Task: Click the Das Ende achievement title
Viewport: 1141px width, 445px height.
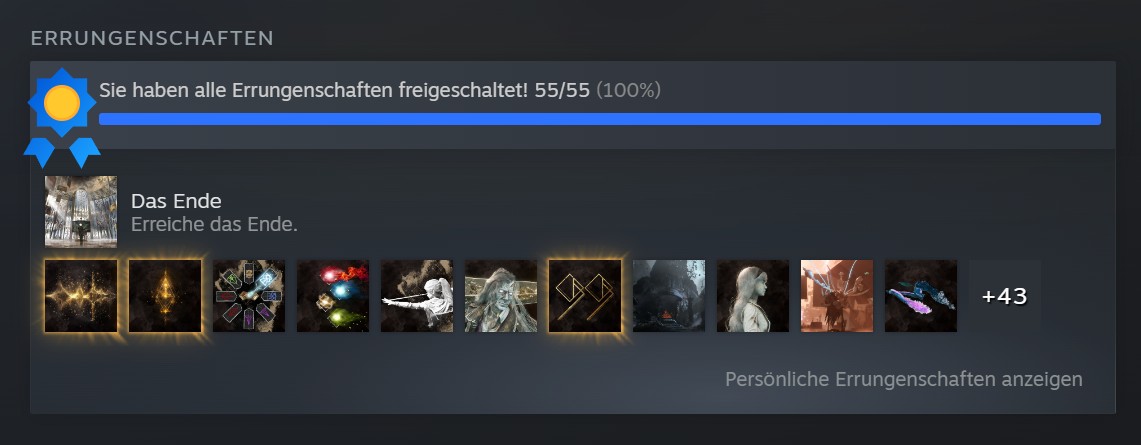Action: 176,201
